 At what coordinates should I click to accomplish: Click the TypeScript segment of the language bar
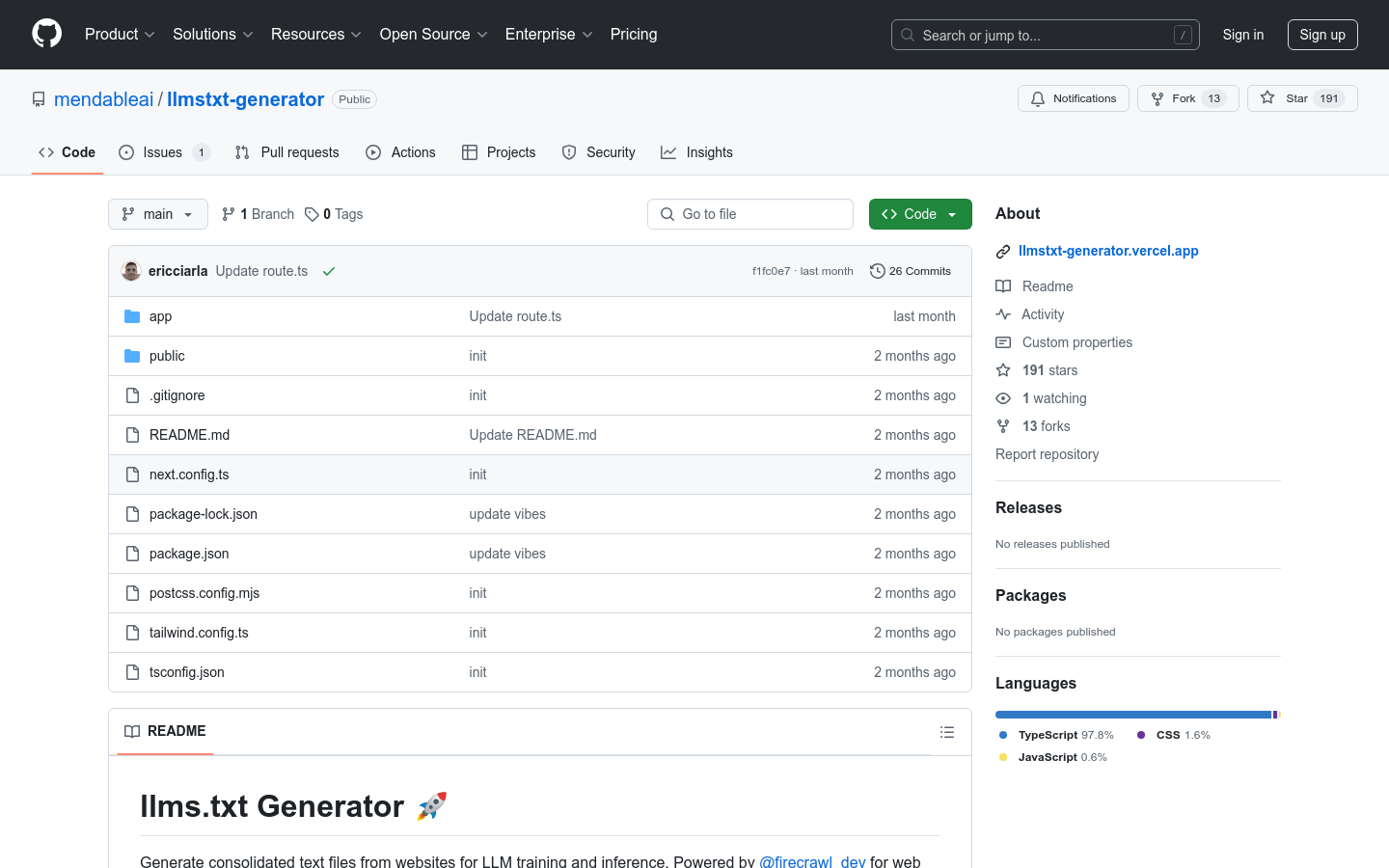click(1133, 715)
